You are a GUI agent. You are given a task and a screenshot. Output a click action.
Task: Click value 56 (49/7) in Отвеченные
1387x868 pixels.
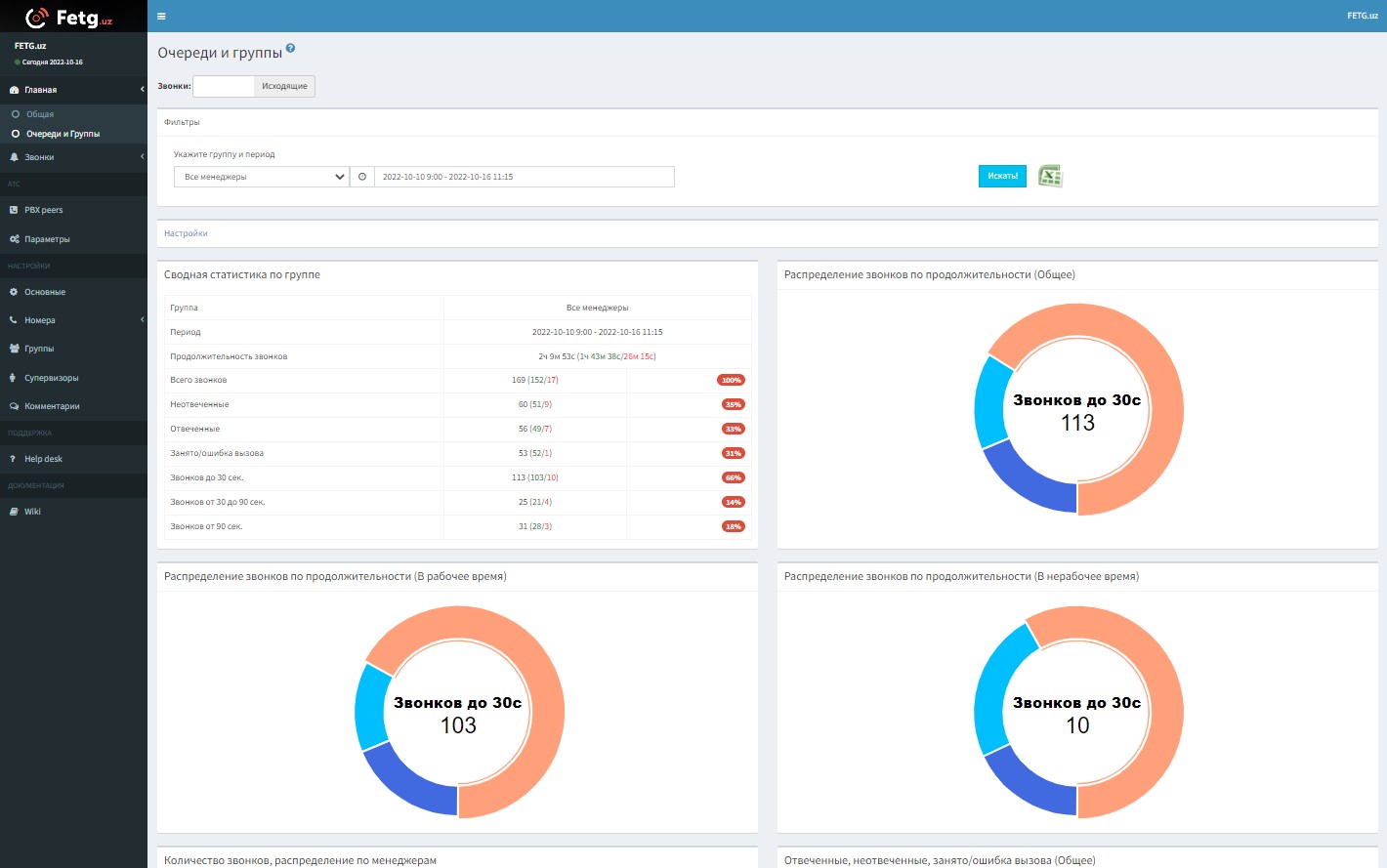535,429
